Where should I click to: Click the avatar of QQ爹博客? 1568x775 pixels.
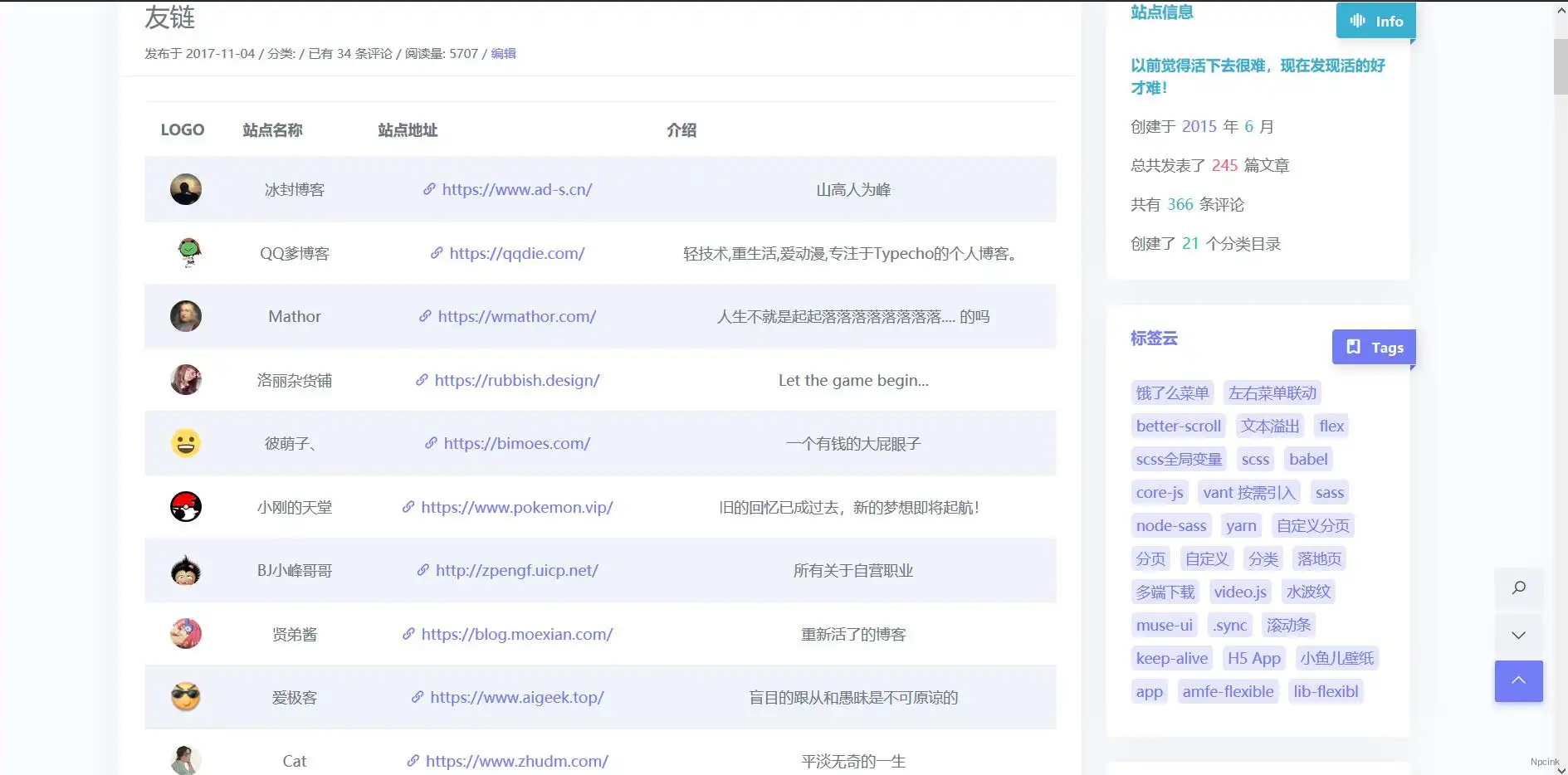click(186, 253)
